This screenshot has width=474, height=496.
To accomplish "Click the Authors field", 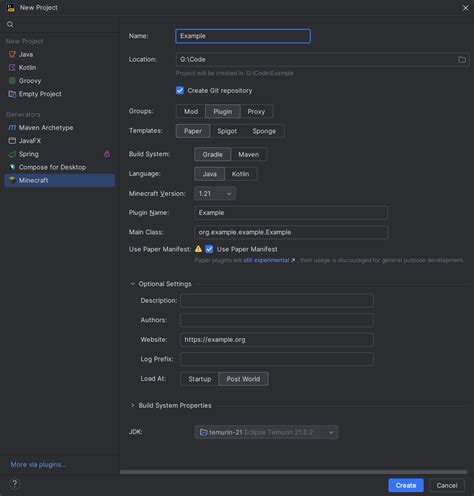I will click(x=277, y=320).
